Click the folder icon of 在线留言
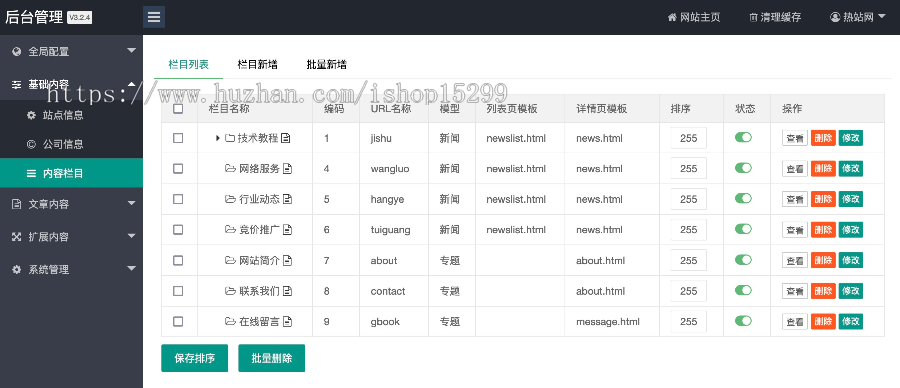This screenshot has width=900, height=388. [x=230, y=321]
